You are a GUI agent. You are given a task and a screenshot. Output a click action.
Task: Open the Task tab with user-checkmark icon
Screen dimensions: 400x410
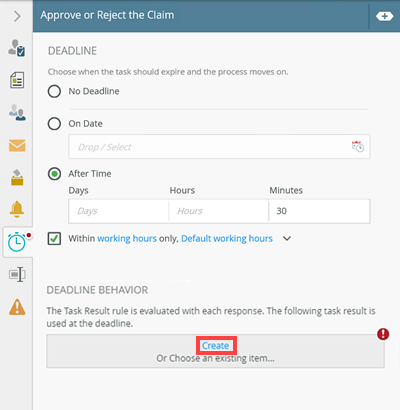click(17, 48)
